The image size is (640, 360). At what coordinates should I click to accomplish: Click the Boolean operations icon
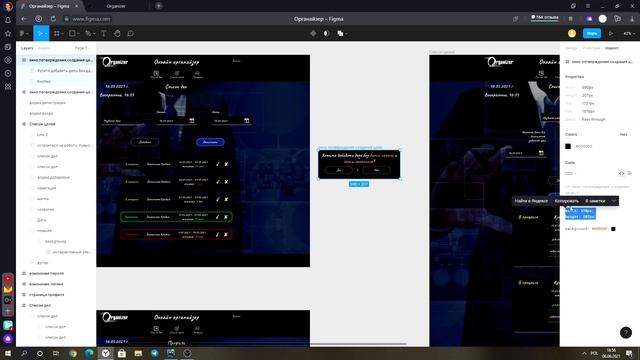point(340,33)
